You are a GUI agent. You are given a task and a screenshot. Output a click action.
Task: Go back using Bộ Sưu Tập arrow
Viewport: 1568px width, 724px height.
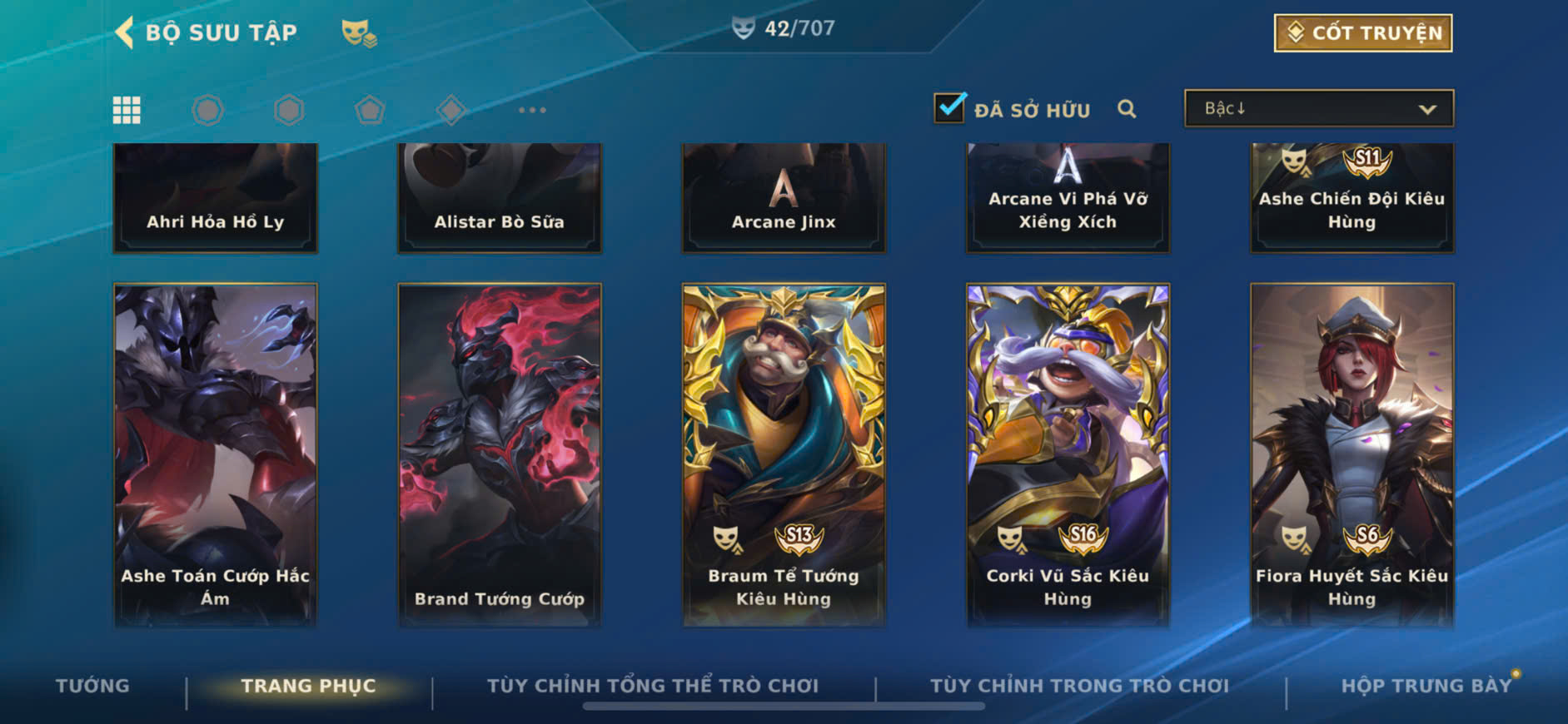(x=124, y=32)
